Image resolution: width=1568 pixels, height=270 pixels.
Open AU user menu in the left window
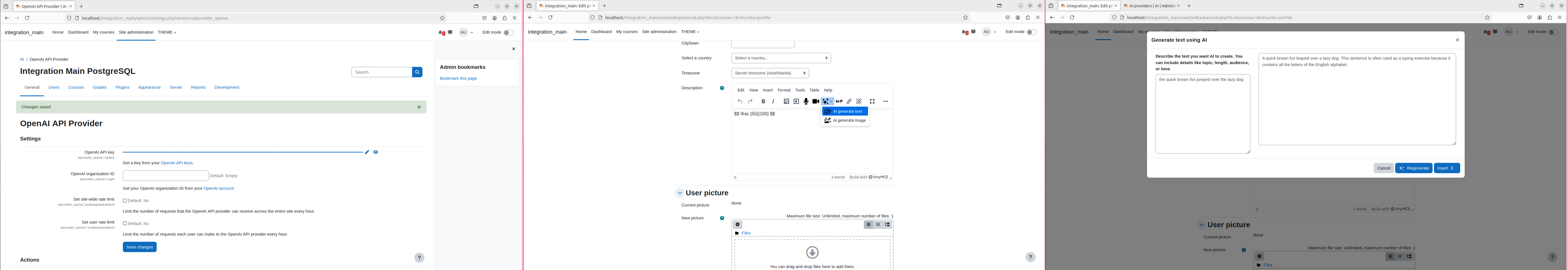[466, 33]
